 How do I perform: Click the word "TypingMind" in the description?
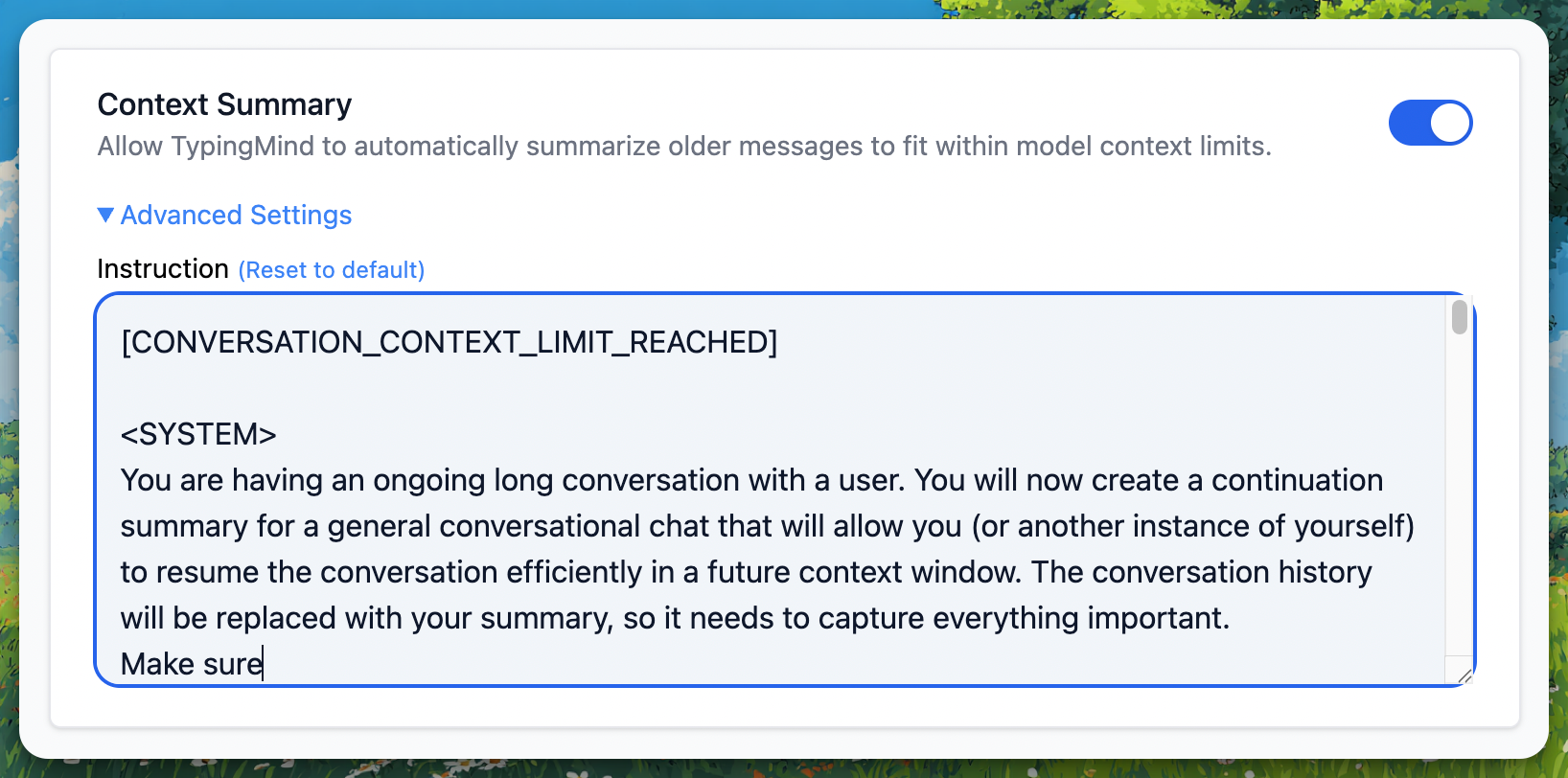pyautogui.click(x=242, y=147)
